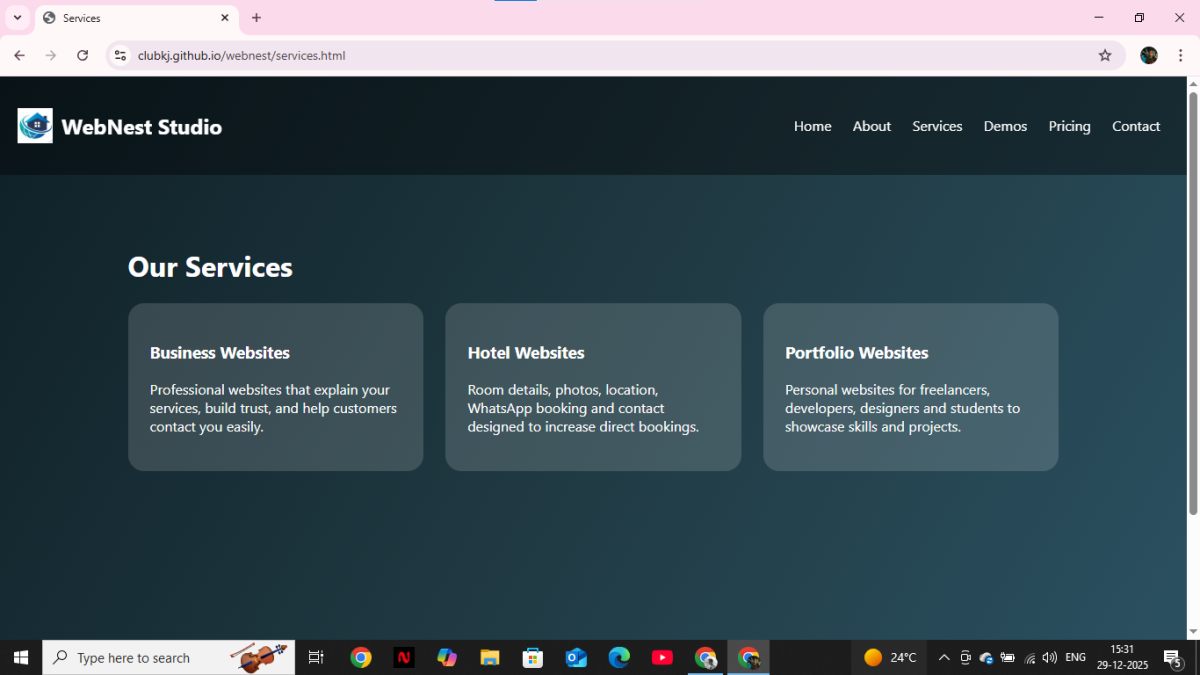Open the Demos nav link
Image resolution: width=1200 pixels, height=675 pixels.
point(1005,126)
